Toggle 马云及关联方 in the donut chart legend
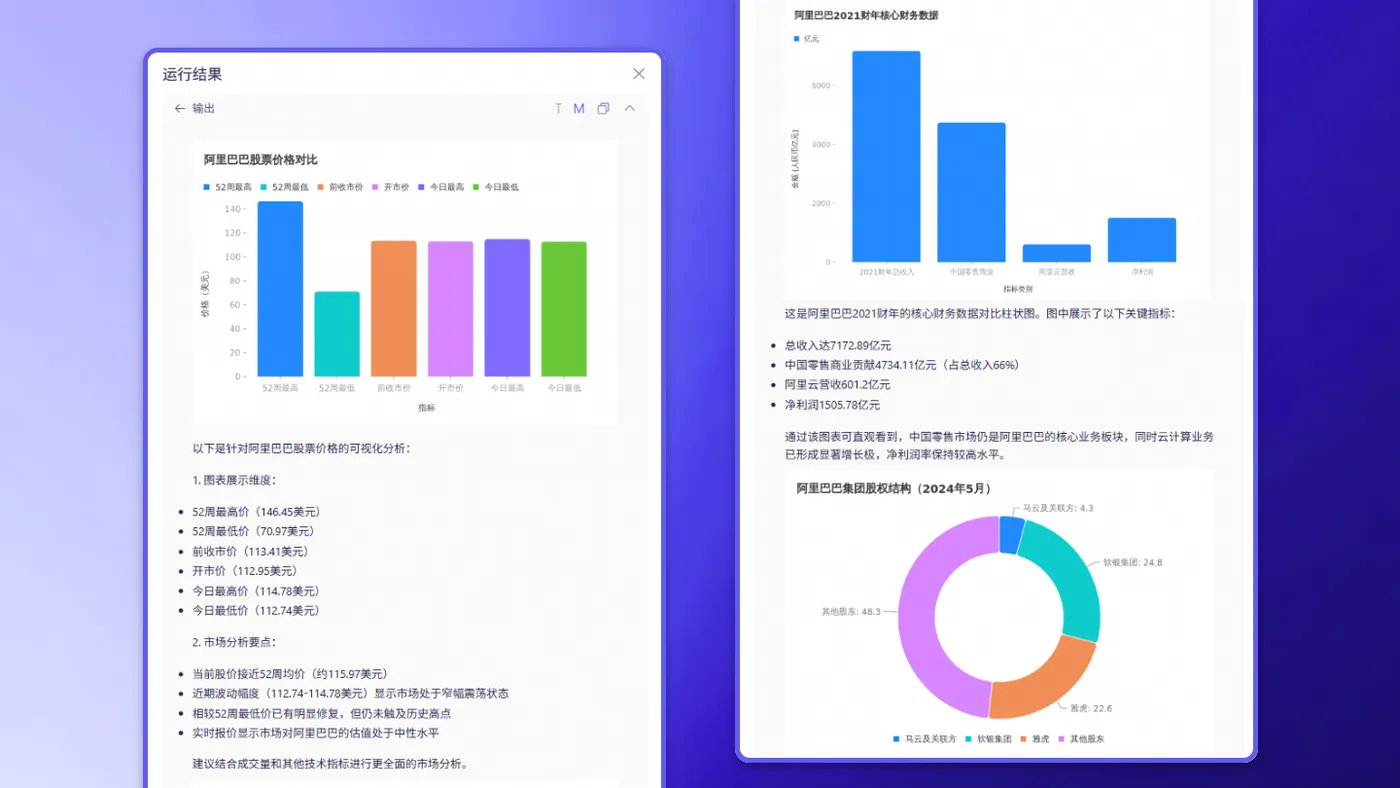This screenshot has width=1400, height=788. [925, 739]
